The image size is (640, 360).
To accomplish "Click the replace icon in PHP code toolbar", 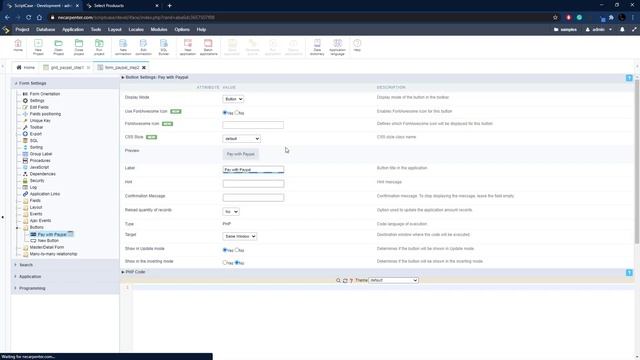I will [x=345, y=280].
